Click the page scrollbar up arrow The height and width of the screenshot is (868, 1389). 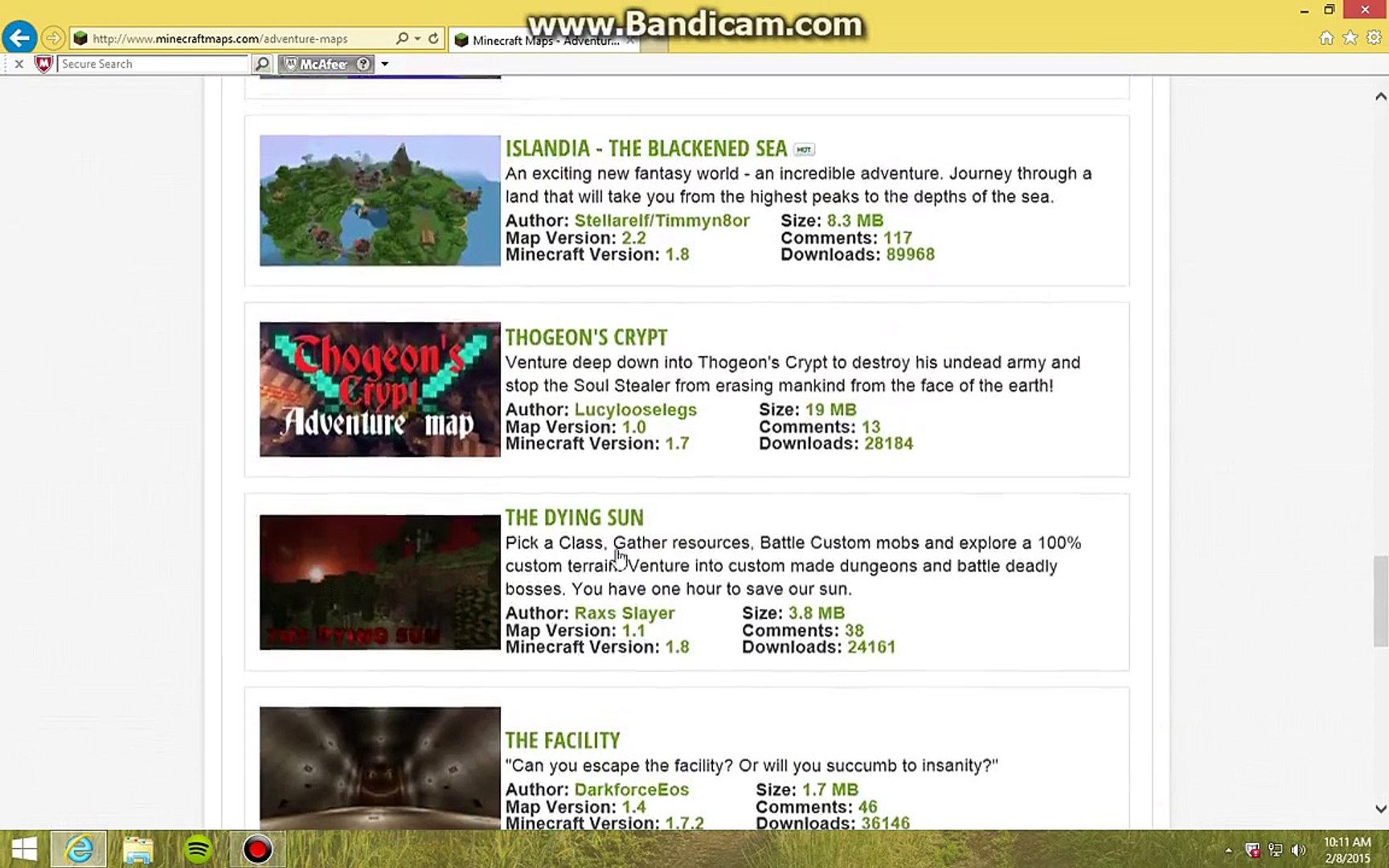1380,96
